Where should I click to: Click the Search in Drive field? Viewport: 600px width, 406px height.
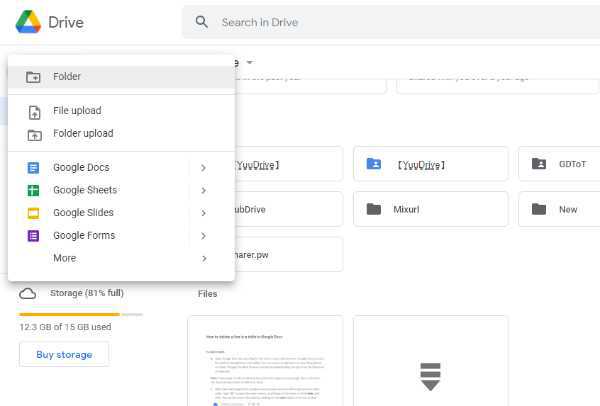(x=391, y=22)
